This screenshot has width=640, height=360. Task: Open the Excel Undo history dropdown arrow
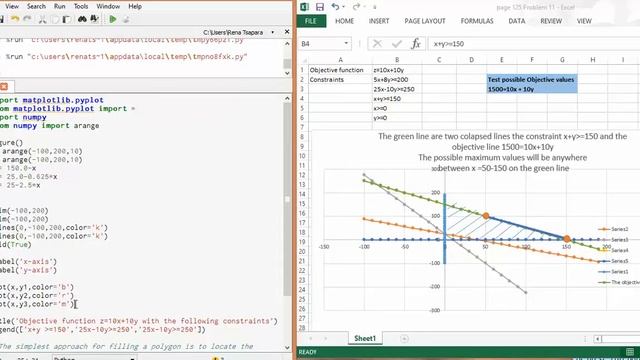click(343, 7)
